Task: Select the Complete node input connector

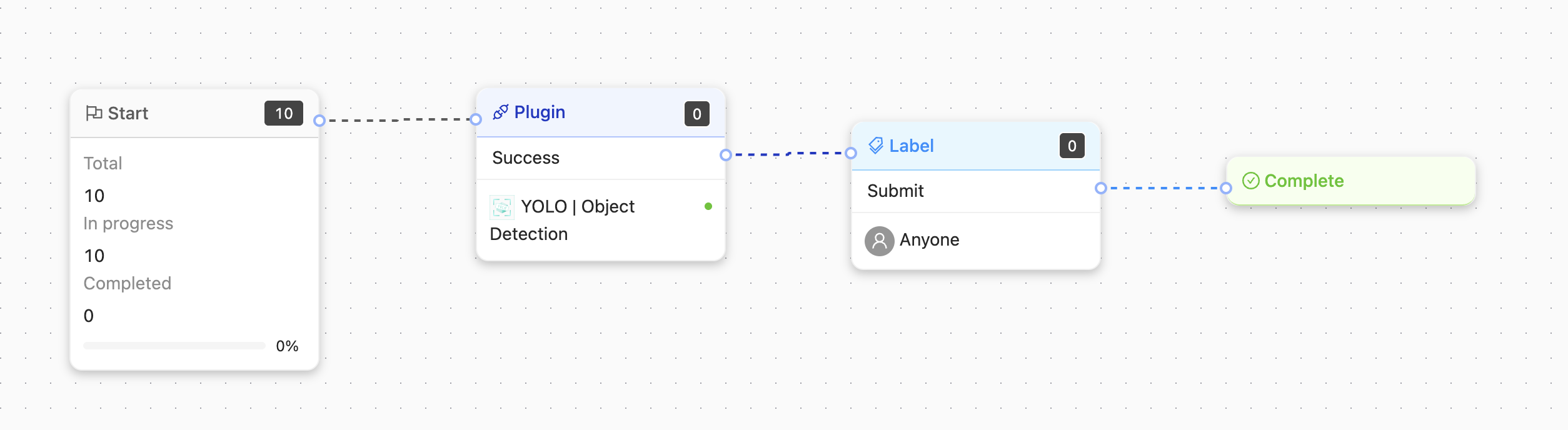Action: coord(1226,187)
